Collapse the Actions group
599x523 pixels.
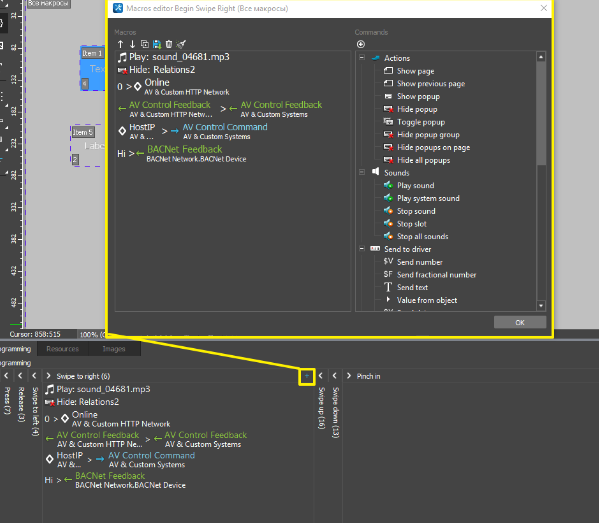click(362, 58)
